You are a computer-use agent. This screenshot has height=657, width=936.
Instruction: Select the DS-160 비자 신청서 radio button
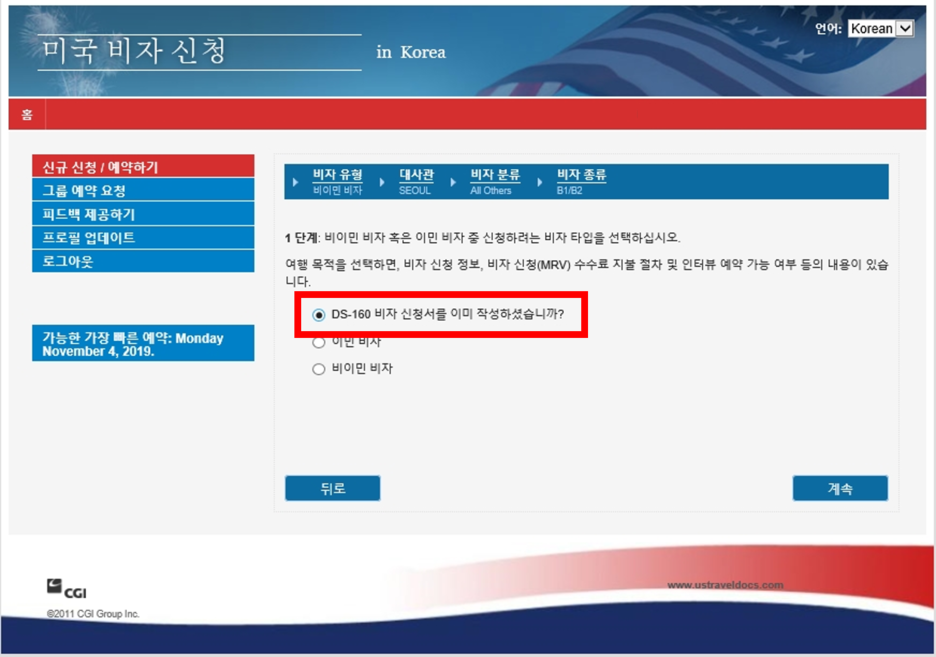319,314
